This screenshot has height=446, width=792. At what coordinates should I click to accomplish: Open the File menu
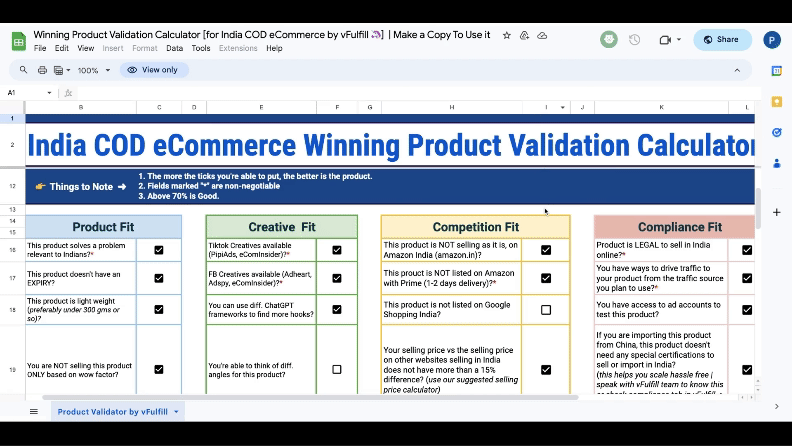pyautogui.click(x=40, y=48)
